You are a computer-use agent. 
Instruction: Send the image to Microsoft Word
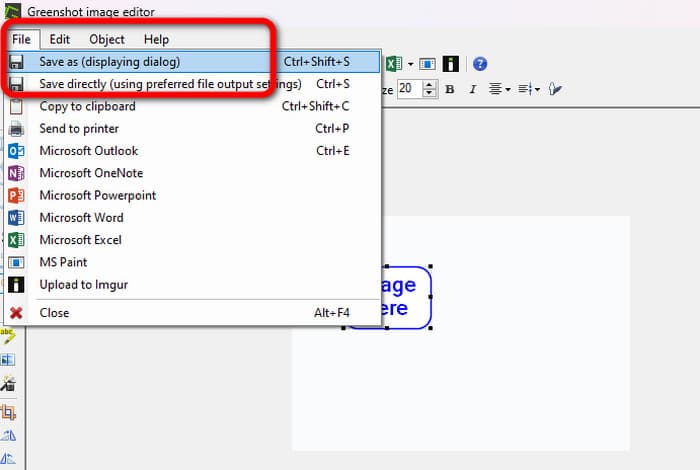[192, 218]
